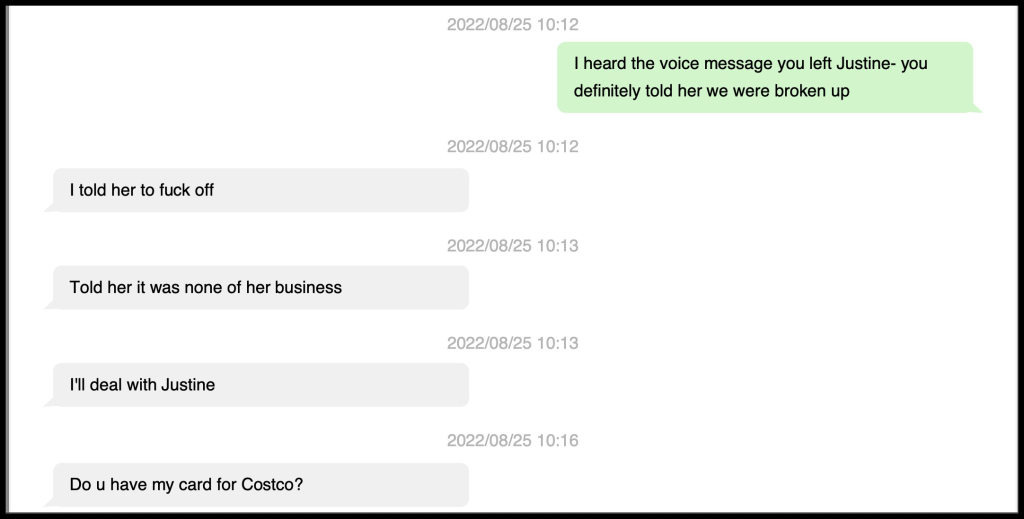Image resolution: width=1024 pixels, height=519 pixels.
Task: Click the 10:12 timestamp above "I told her" message
Action: (512, 147)
